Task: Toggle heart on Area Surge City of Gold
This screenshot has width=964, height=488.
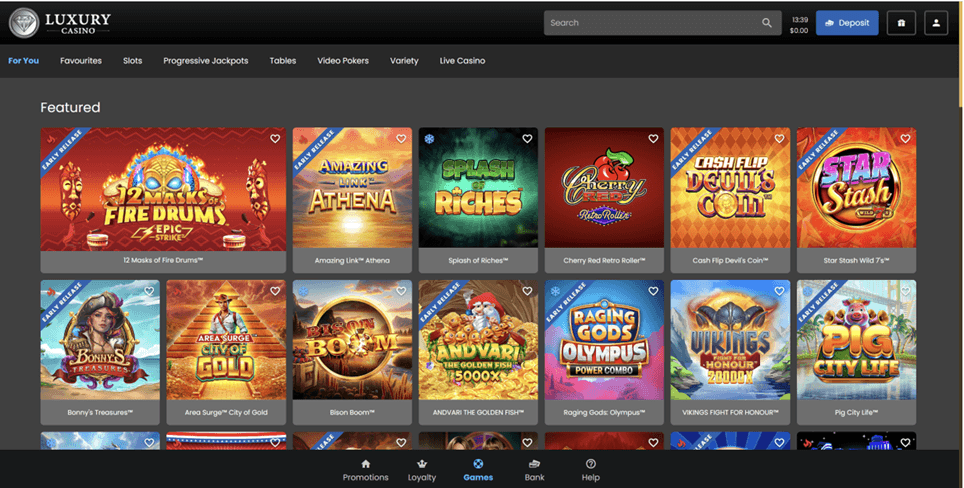Action: (275, 291)
